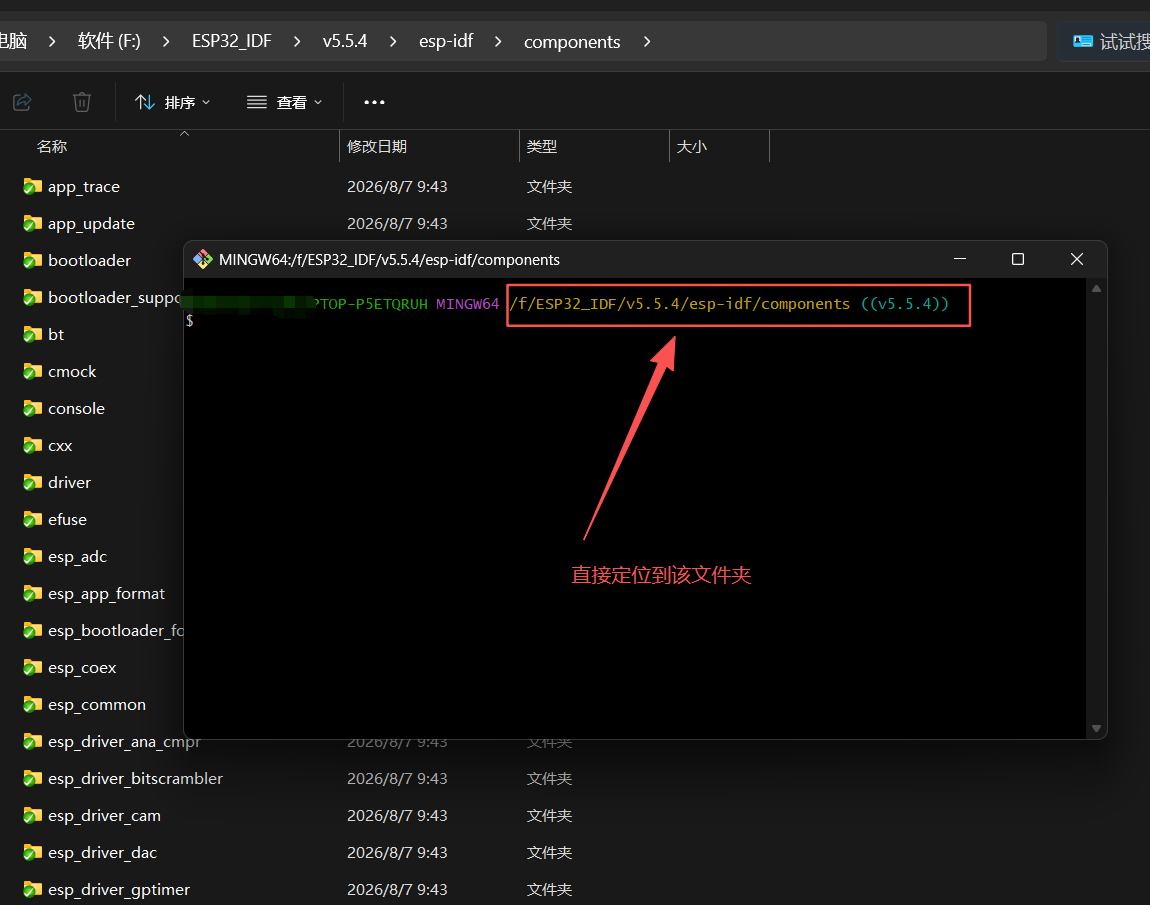Select the esp_common folder icon
The height and width of the screenshot is (905, 1150).
tap(32, 705)
